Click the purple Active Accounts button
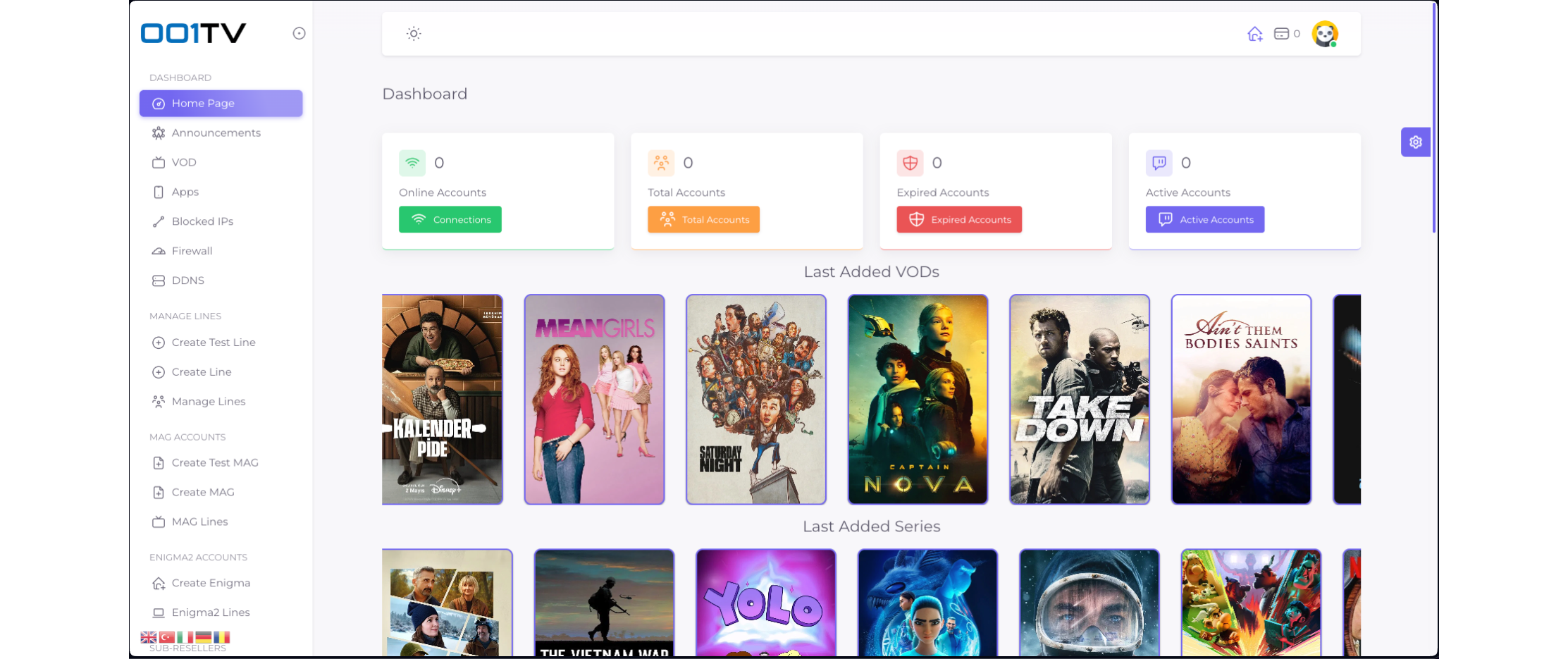1568x659 pixels. click(1205, 220)
